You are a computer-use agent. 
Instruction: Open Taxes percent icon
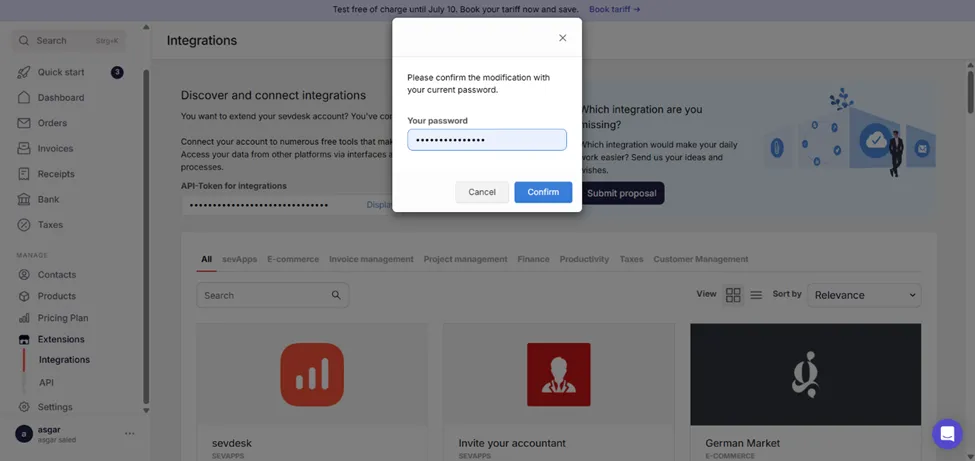[24, 225]
